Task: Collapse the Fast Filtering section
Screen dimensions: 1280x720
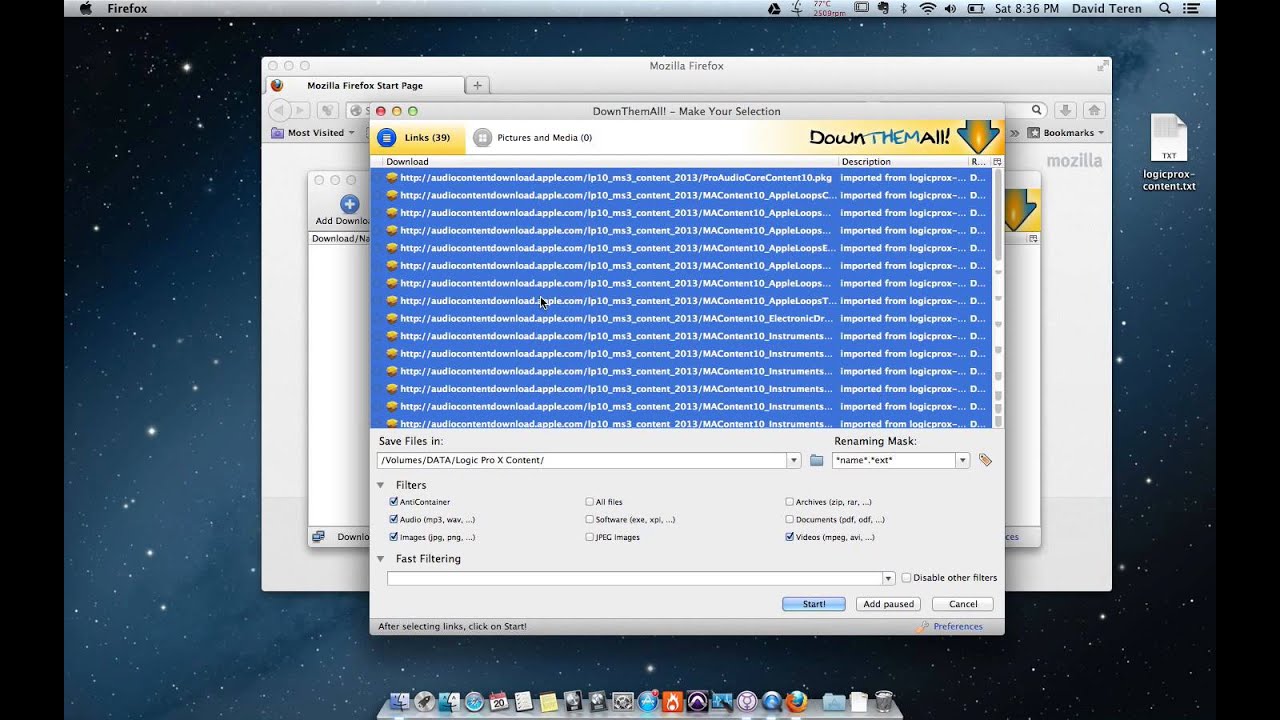Action: (x=380, y=559)
